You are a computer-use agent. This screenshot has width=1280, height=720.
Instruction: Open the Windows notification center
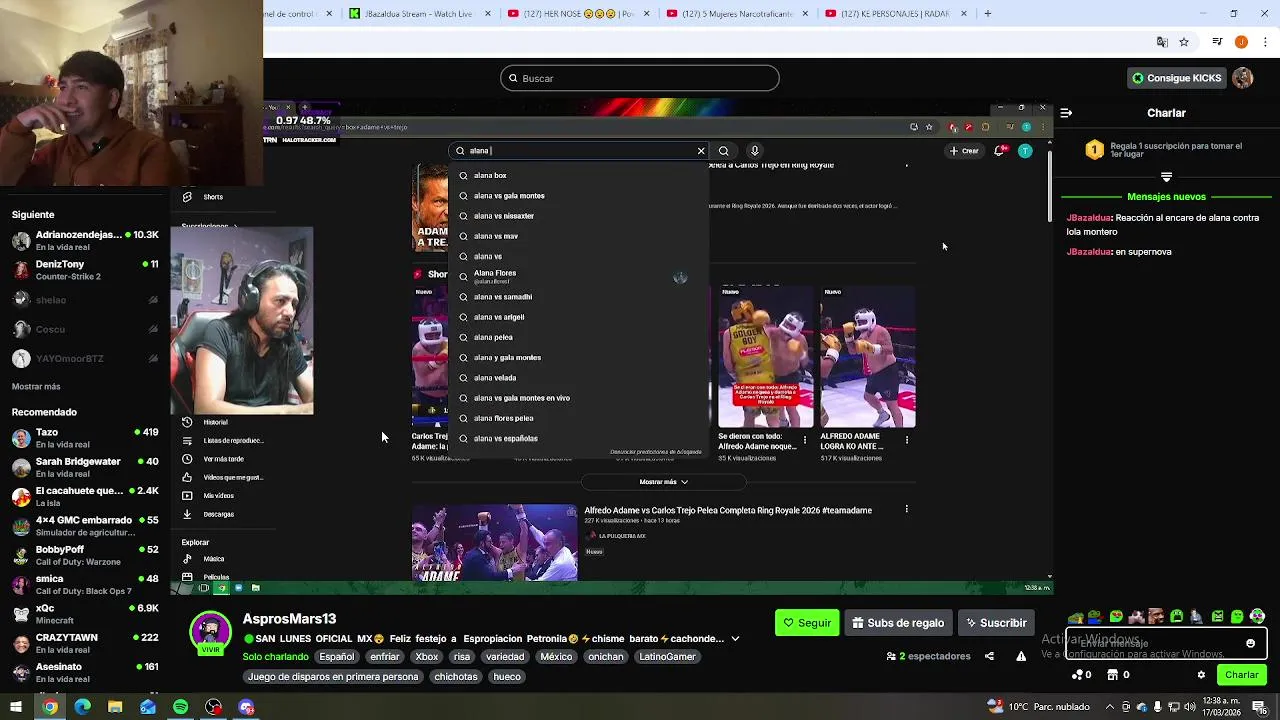click(1259, 707)
